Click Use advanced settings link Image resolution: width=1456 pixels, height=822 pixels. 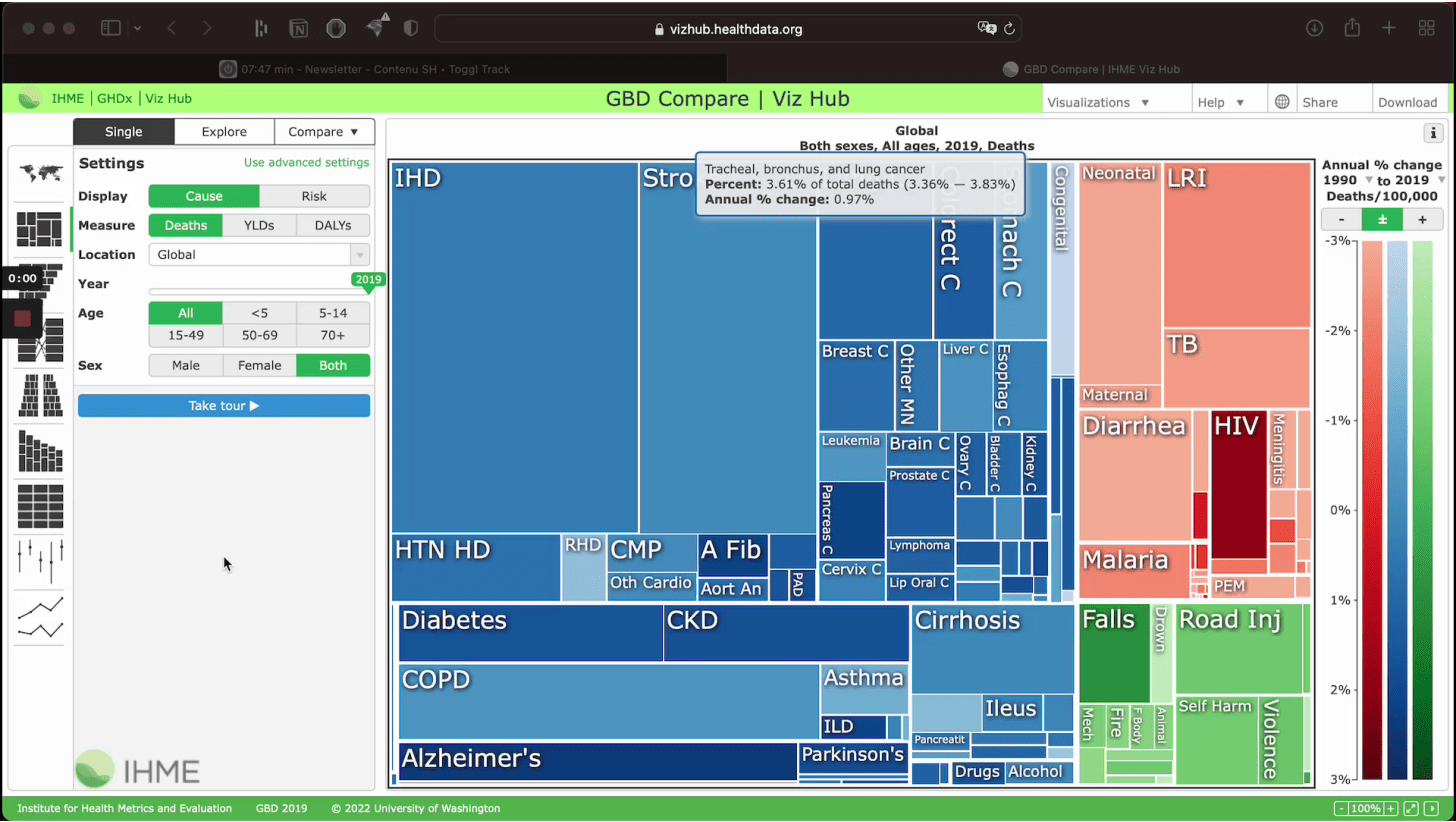point(306,162)
